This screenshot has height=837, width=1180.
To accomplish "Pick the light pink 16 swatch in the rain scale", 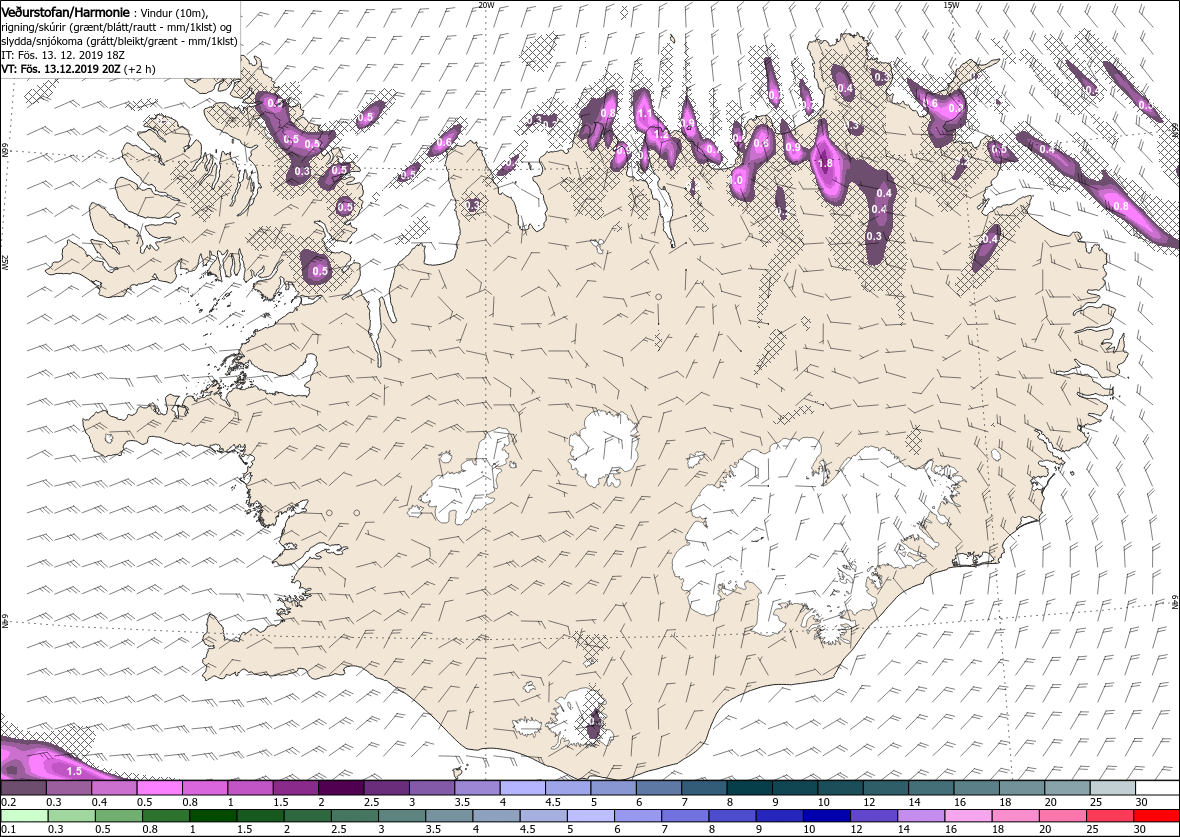I will click(x=968, y=816).
